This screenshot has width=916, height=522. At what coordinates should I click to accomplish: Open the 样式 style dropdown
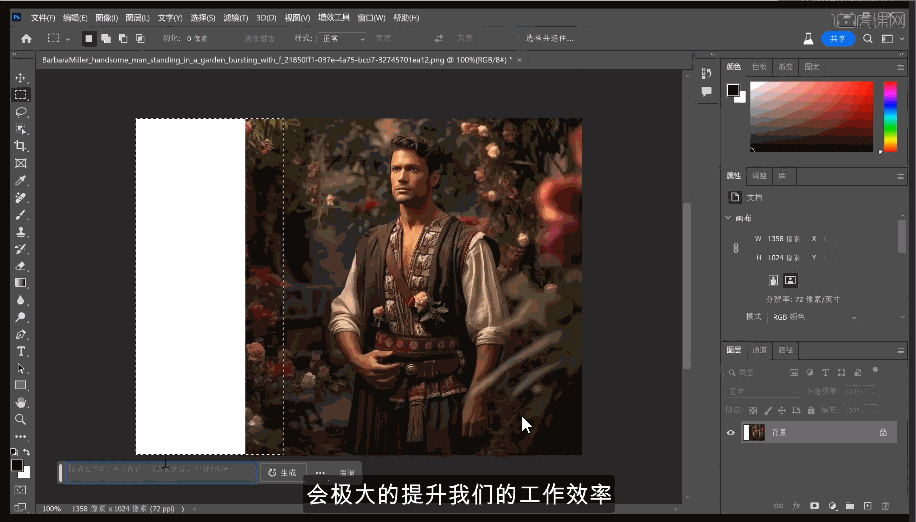342,39
